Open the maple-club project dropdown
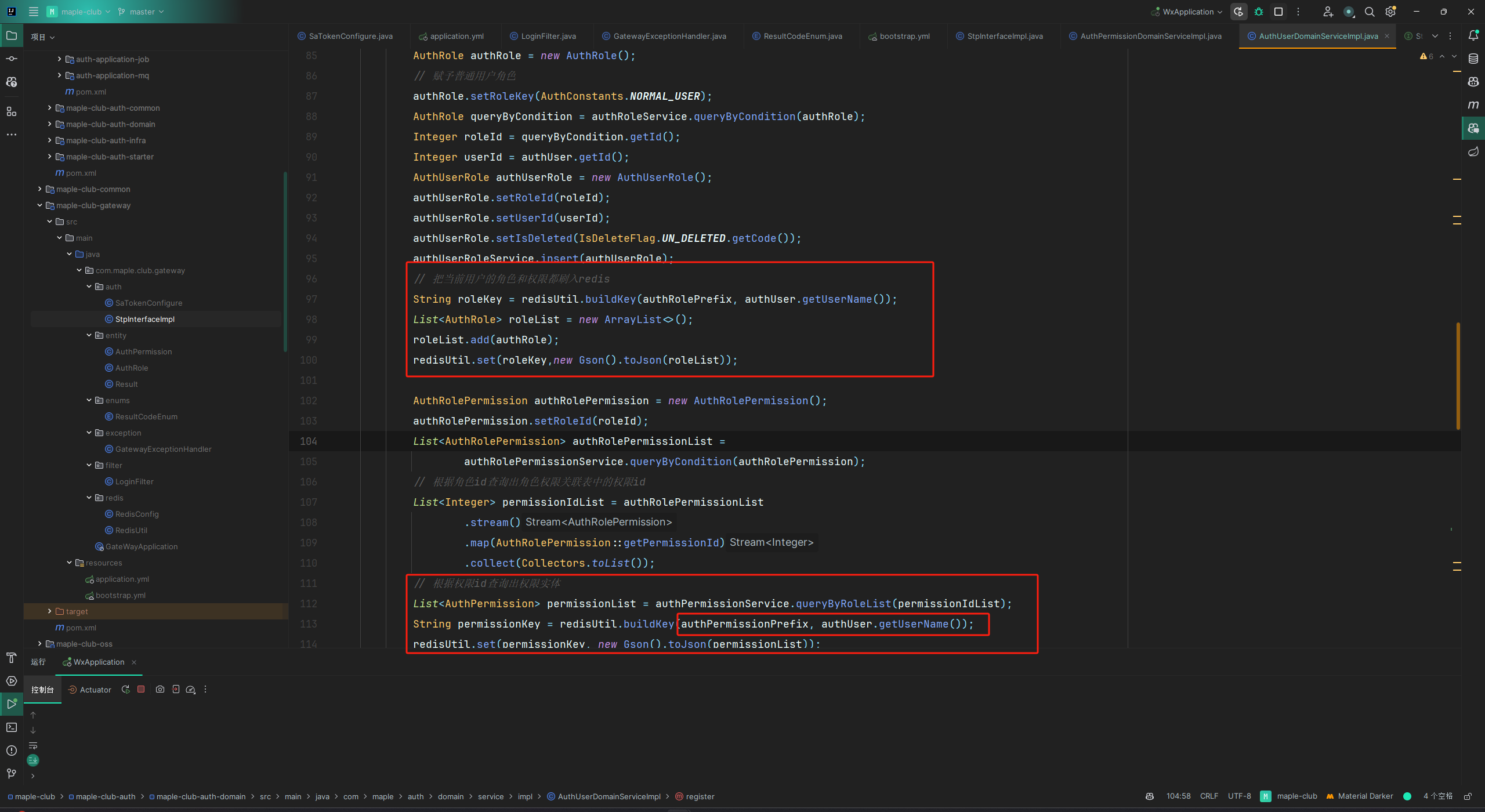1485x812 pixels. (78, 12)
